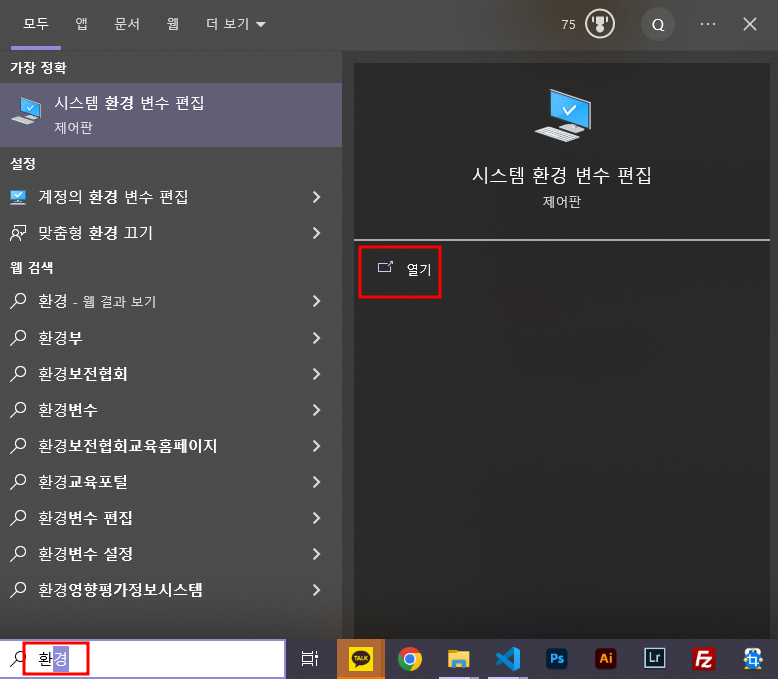Close the search panel with X
The width and height of the screenshot is (778, 679).
coord(750,24)
